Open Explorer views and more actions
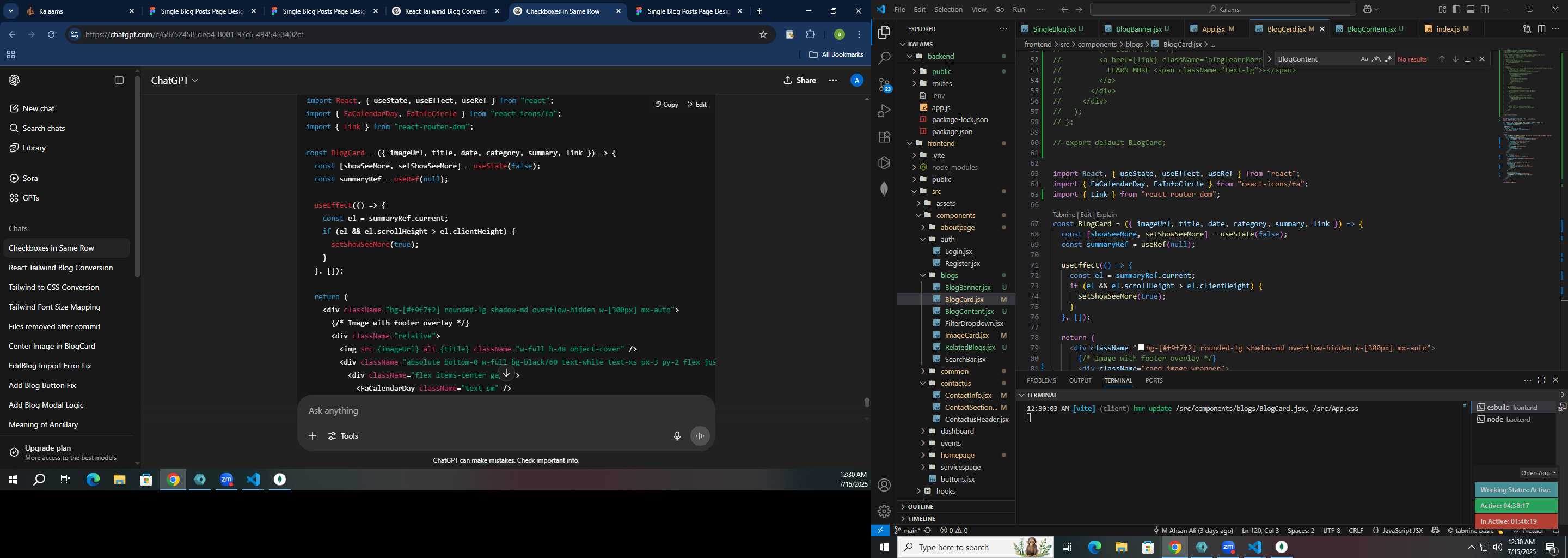The image size is (1568, 558). (x=1003, y=29)
